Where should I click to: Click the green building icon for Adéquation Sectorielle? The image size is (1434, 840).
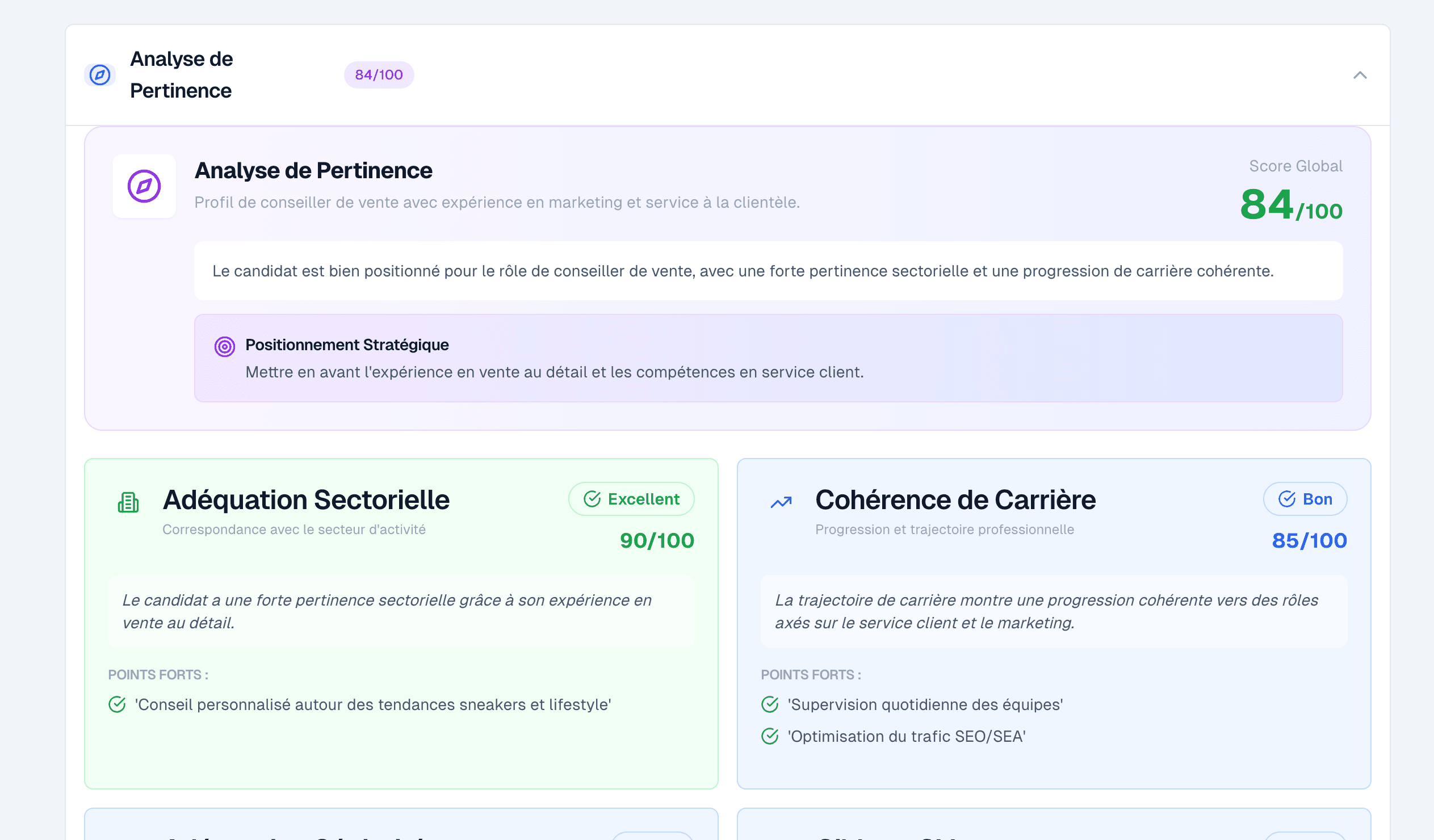point(128,502)
